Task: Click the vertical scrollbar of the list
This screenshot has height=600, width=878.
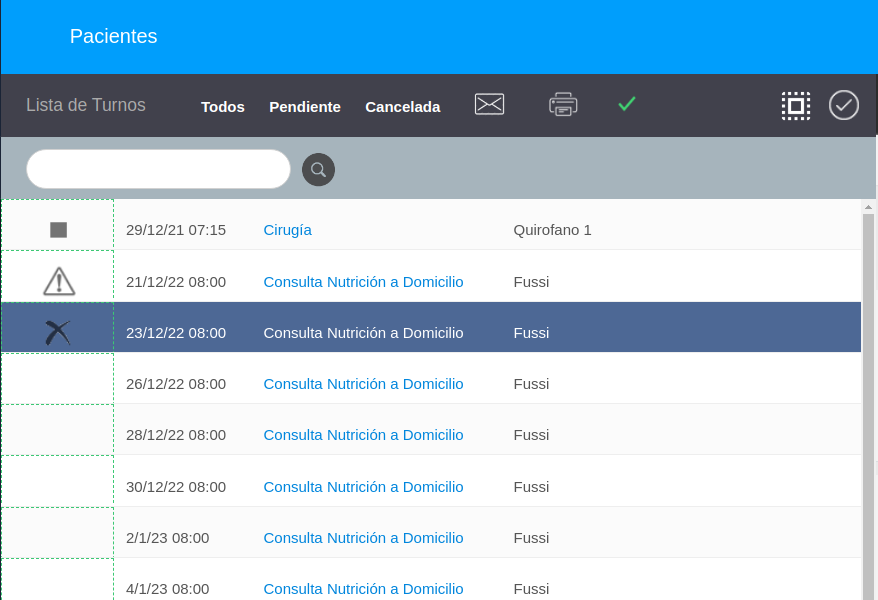Action: (x=868, y=400)
